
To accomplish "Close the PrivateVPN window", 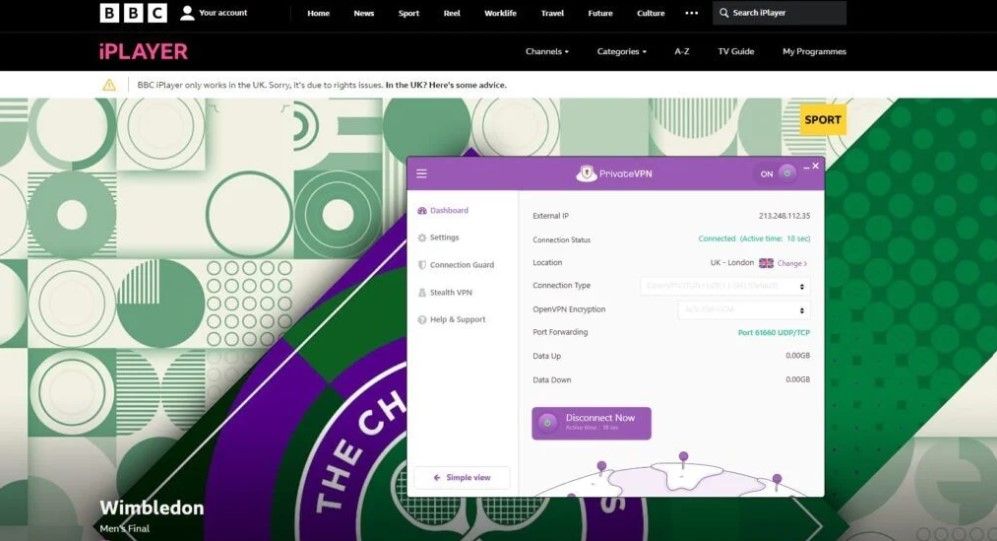I will (816, 166).
